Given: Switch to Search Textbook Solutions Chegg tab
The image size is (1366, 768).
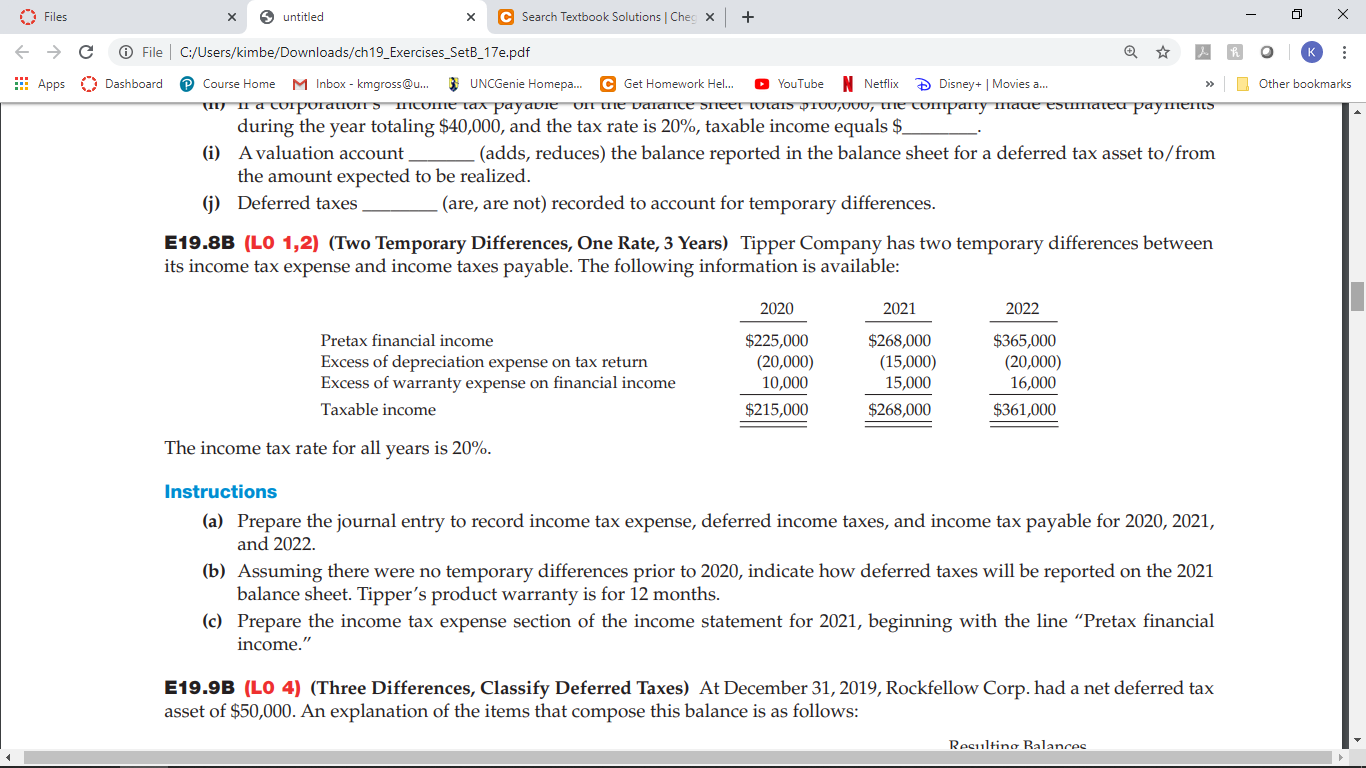Looking at the screenshot, I should [x=605, y=17].
